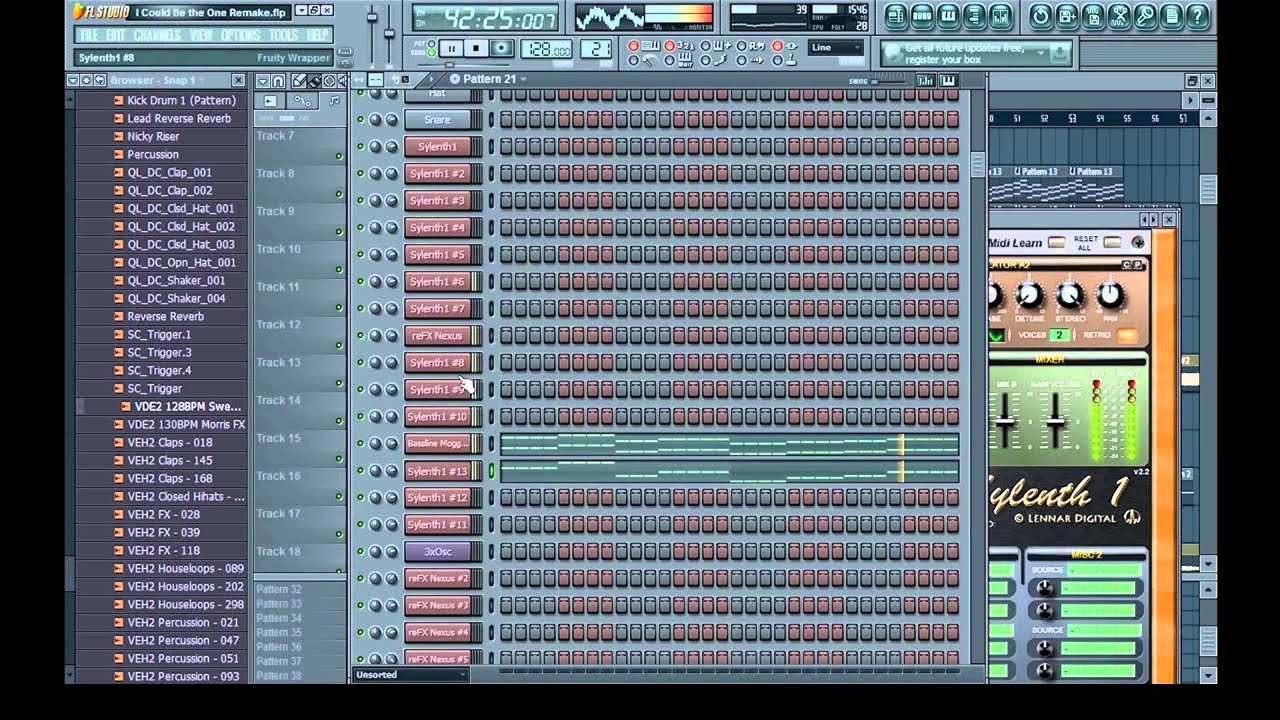
Task: Select the Bassline Mogg channel button
Action: coord(437,443)
